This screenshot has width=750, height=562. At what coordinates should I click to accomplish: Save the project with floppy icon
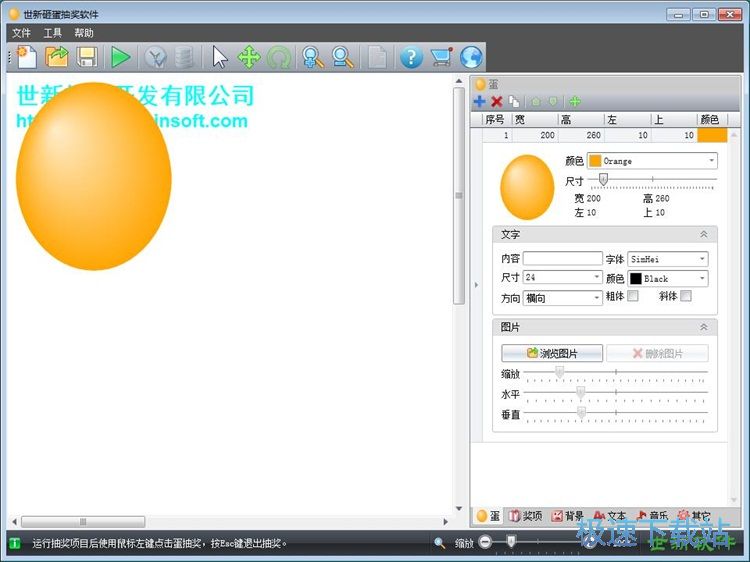(87, 57)
